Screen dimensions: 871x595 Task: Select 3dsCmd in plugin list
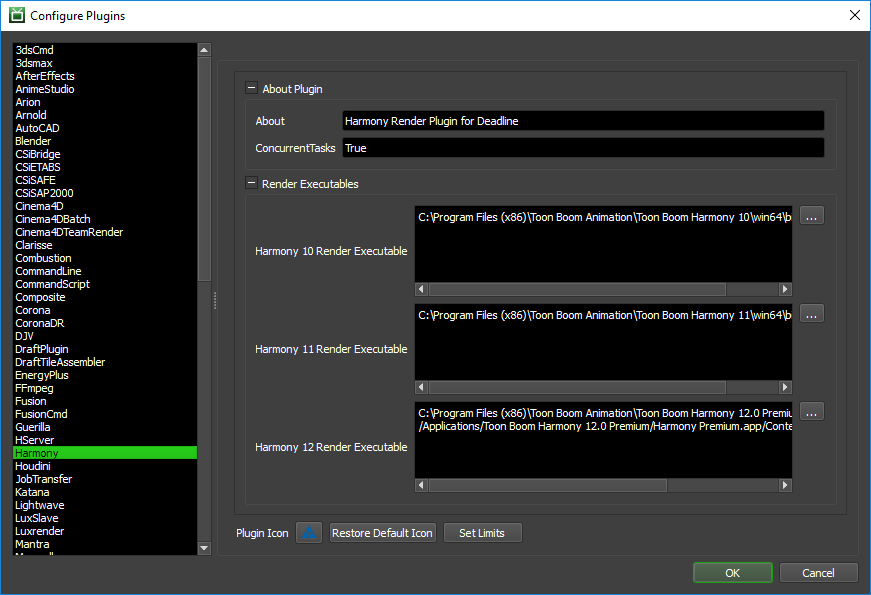(104, 50)
